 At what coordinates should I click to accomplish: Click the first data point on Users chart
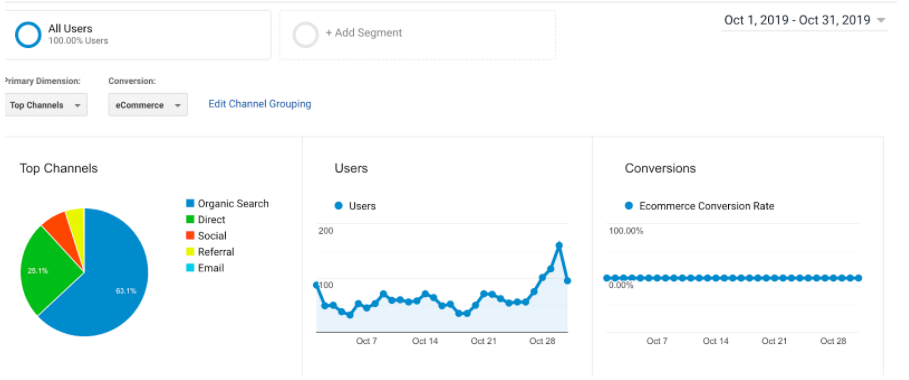pos(317,285)
